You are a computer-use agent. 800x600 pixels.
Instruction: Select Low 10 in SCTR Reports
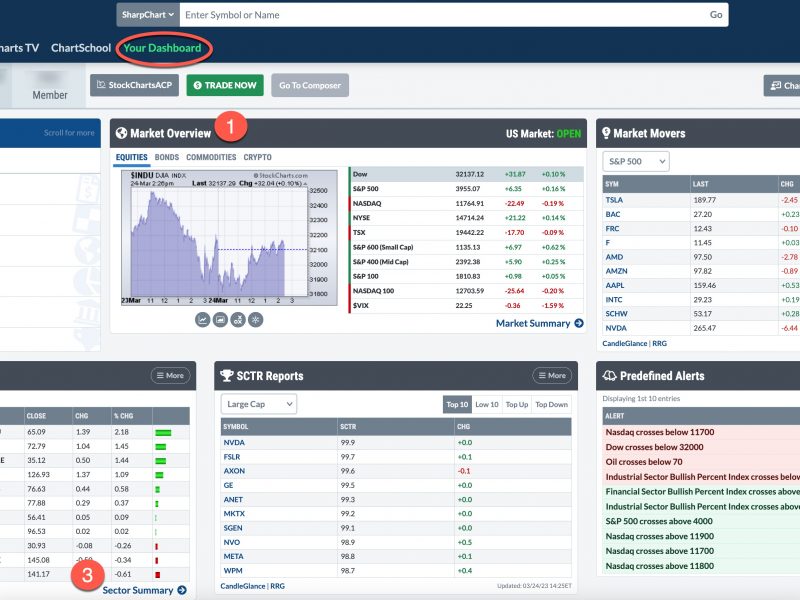pyautogui.click(x=487, y=404)
